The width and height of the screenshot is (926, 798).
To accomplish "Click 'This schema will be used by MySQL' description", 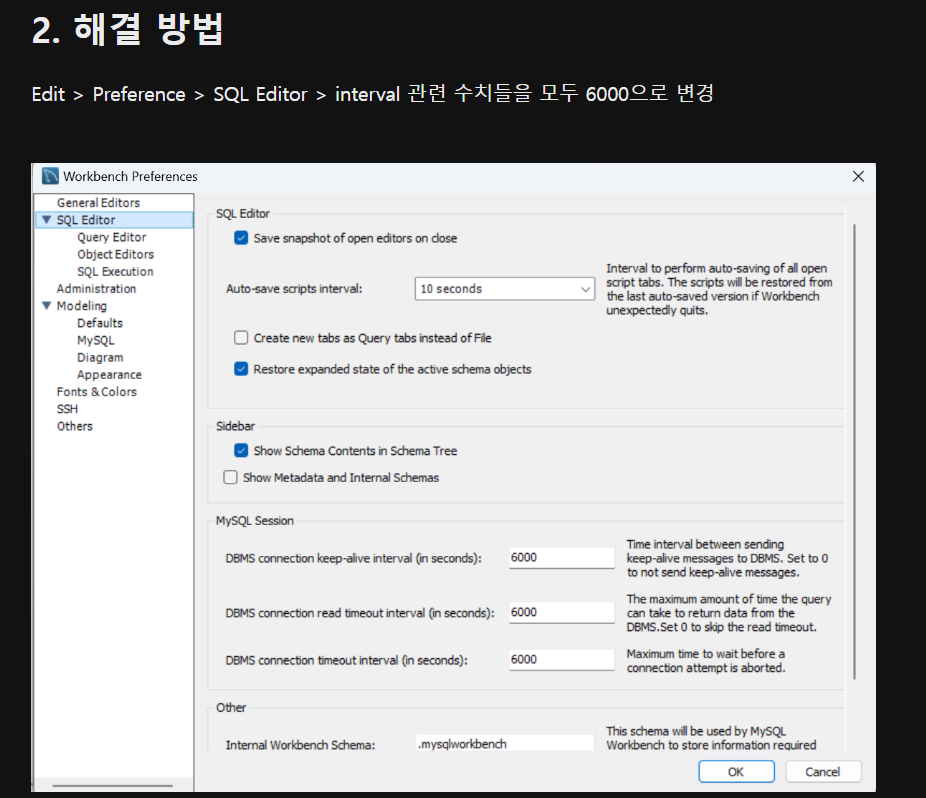I will (x=711, y=738).
